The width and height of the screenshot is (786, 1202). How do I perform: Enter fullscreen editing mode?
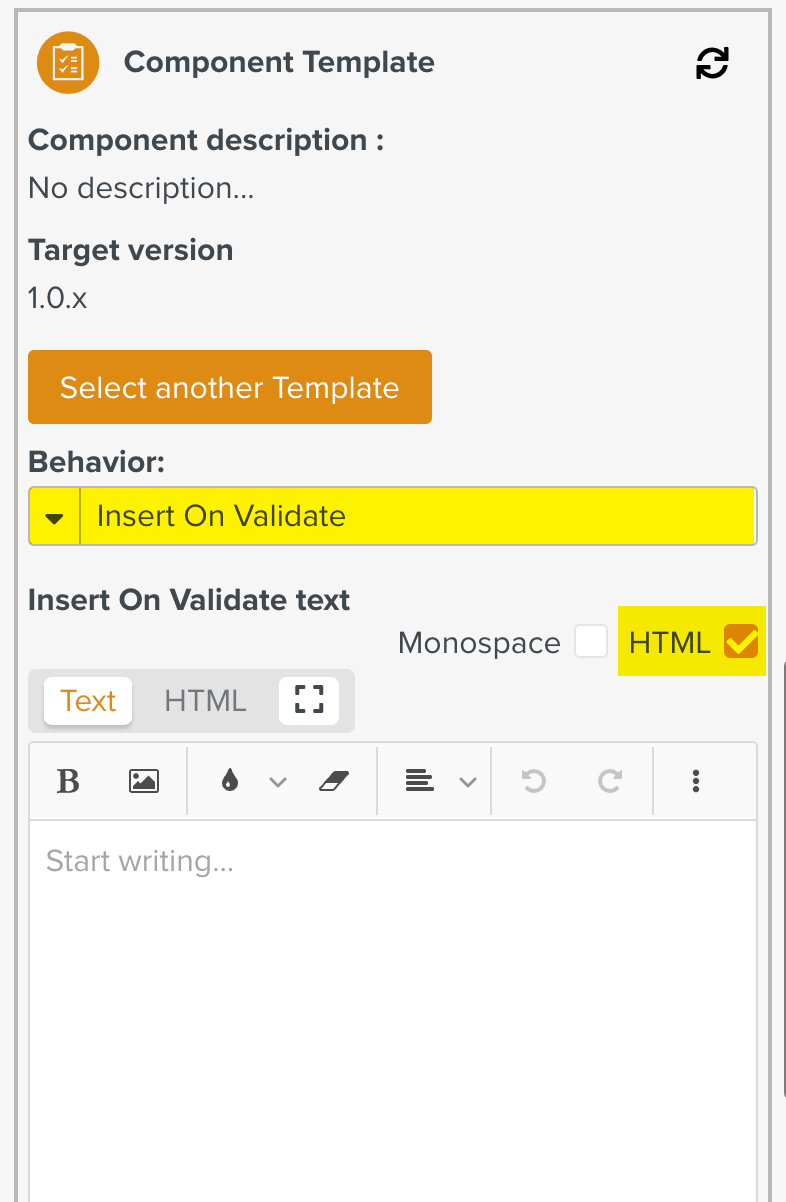tap(309, 701)
